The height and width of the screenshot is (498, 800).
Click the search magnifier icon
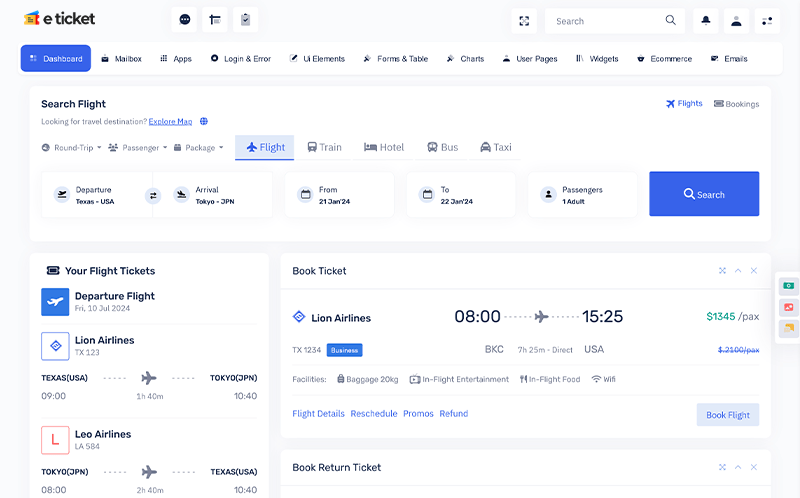tap(670, 20)
